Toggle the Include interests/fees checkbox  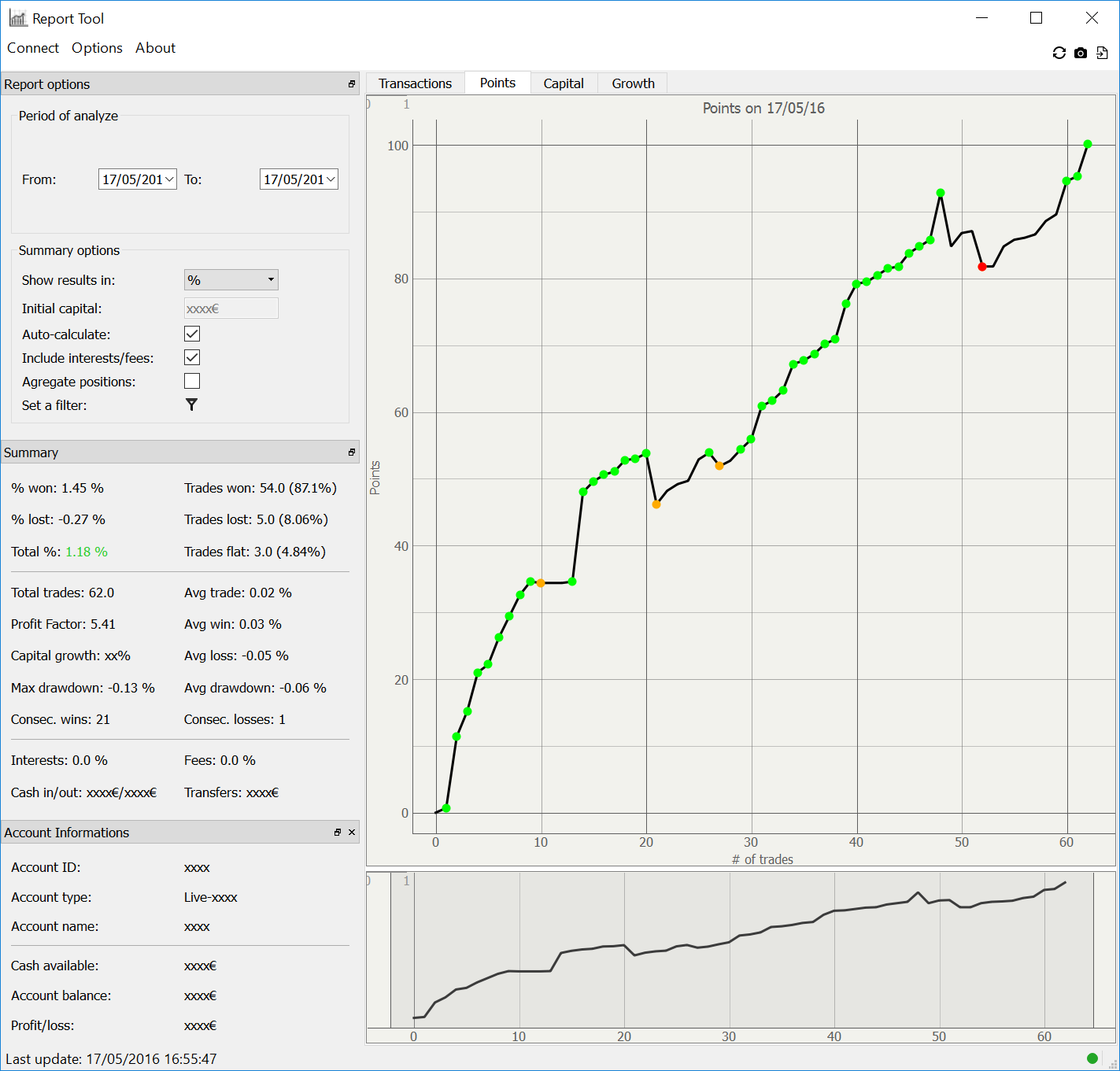192,357
